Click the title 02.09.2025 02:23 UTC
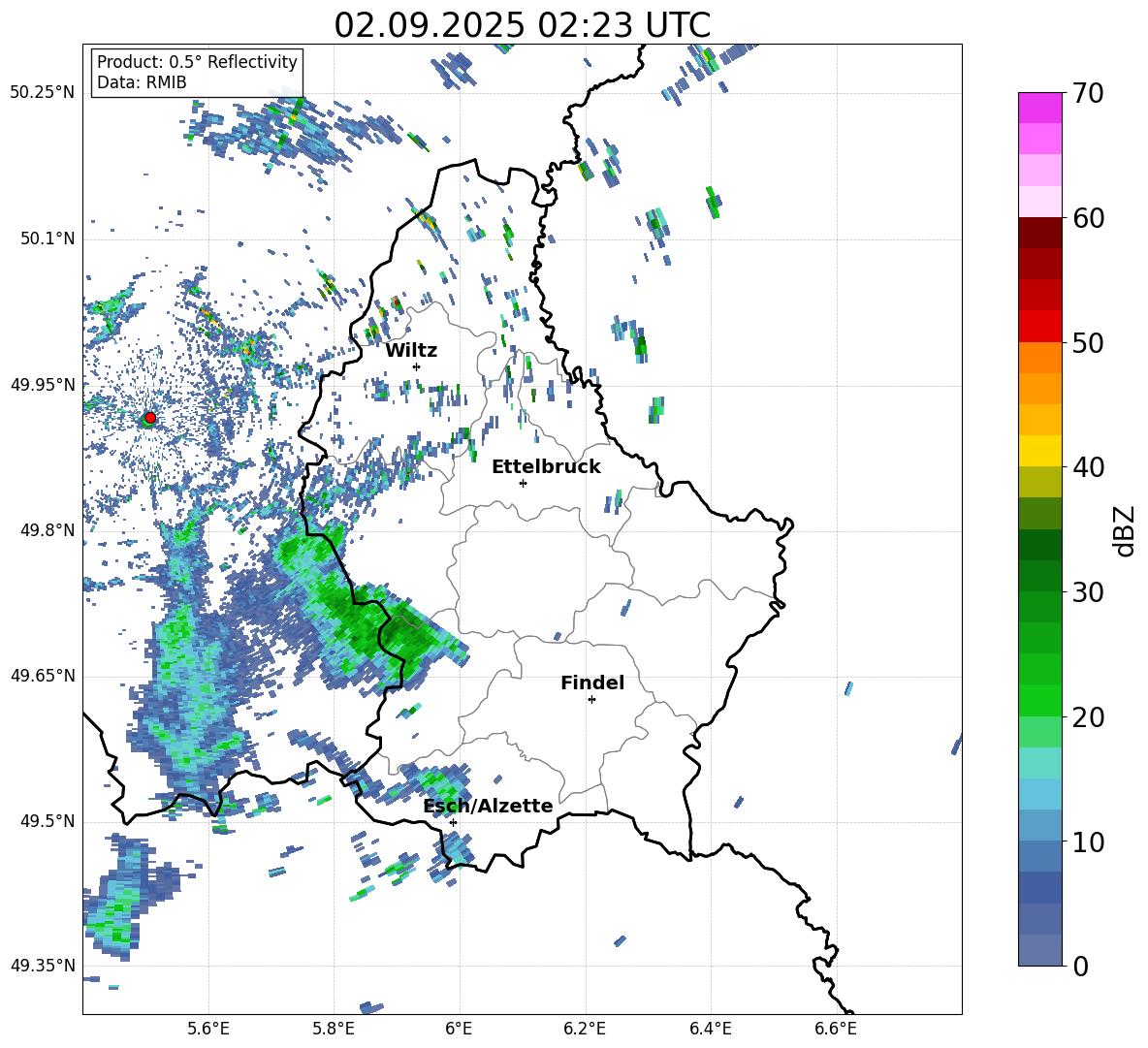 (x=523, y=25)
